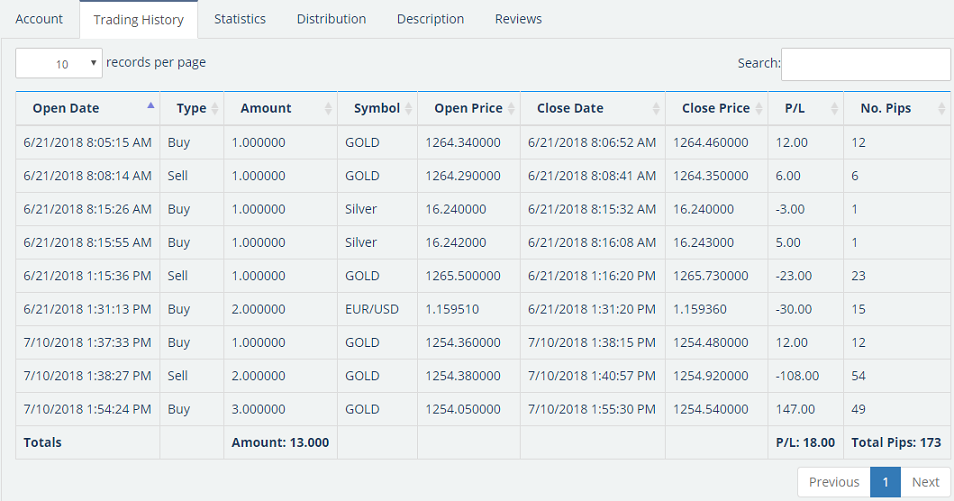
Task: Open the records per page dropdown
Action: [x=59, y=63]
